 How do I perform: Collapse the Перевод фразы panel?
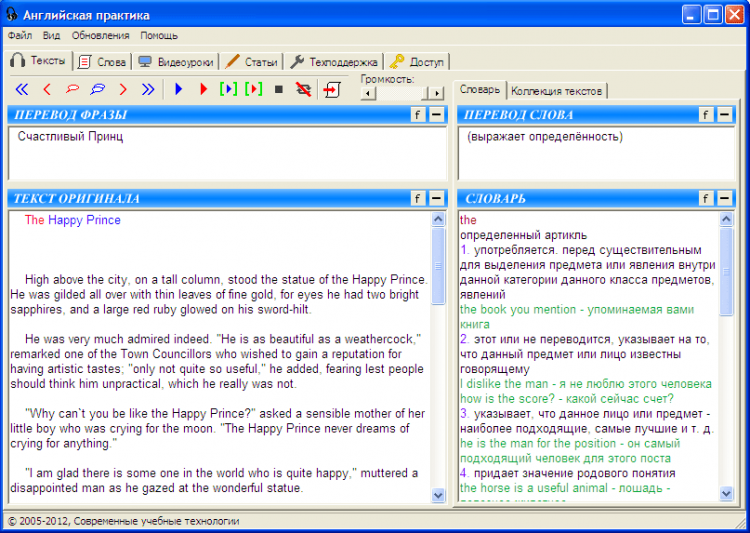437,115
